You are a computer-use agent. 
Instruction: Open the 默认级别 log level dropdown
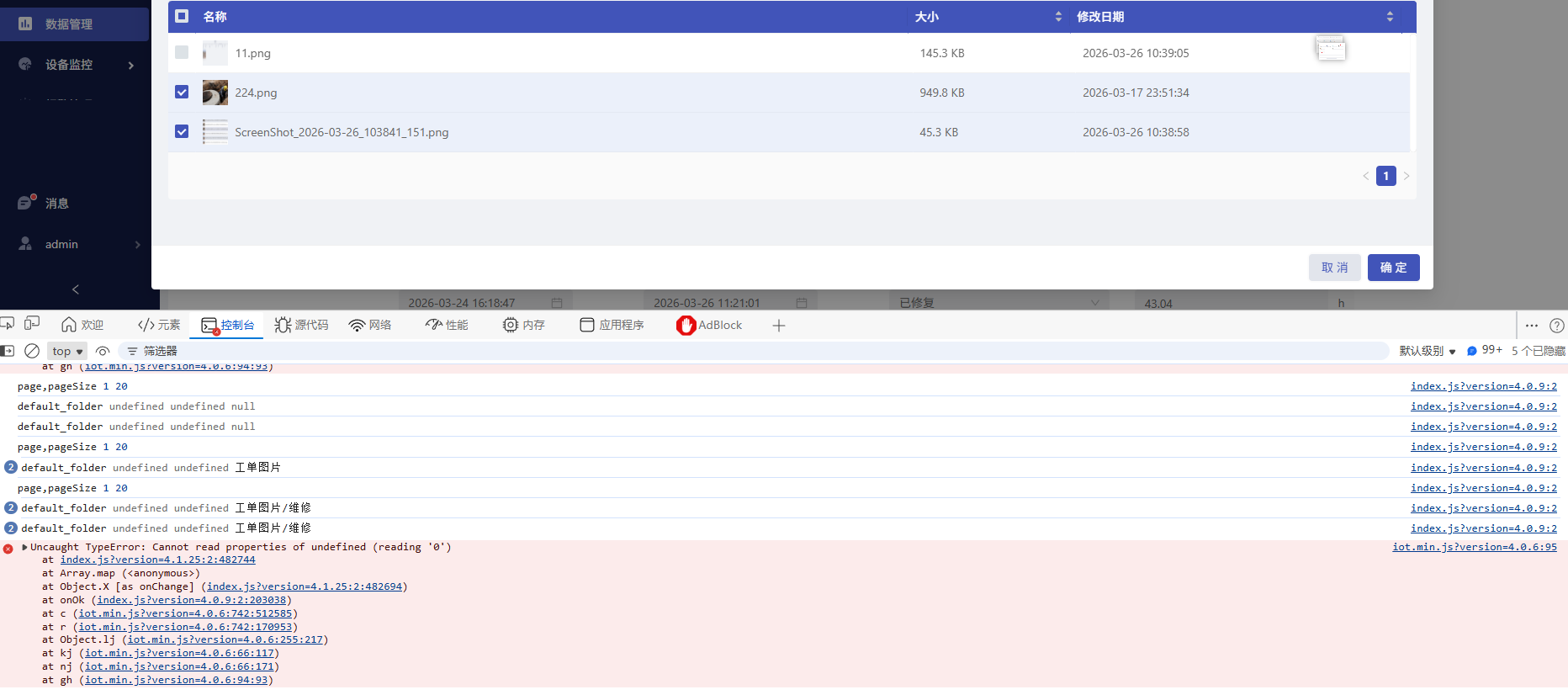(1427, 351)
